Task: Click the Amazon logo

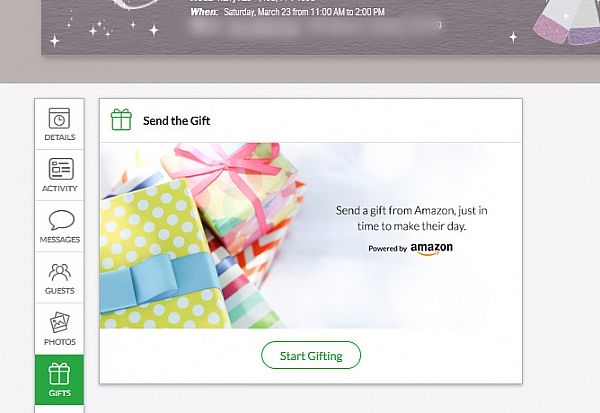Action: 431,248
